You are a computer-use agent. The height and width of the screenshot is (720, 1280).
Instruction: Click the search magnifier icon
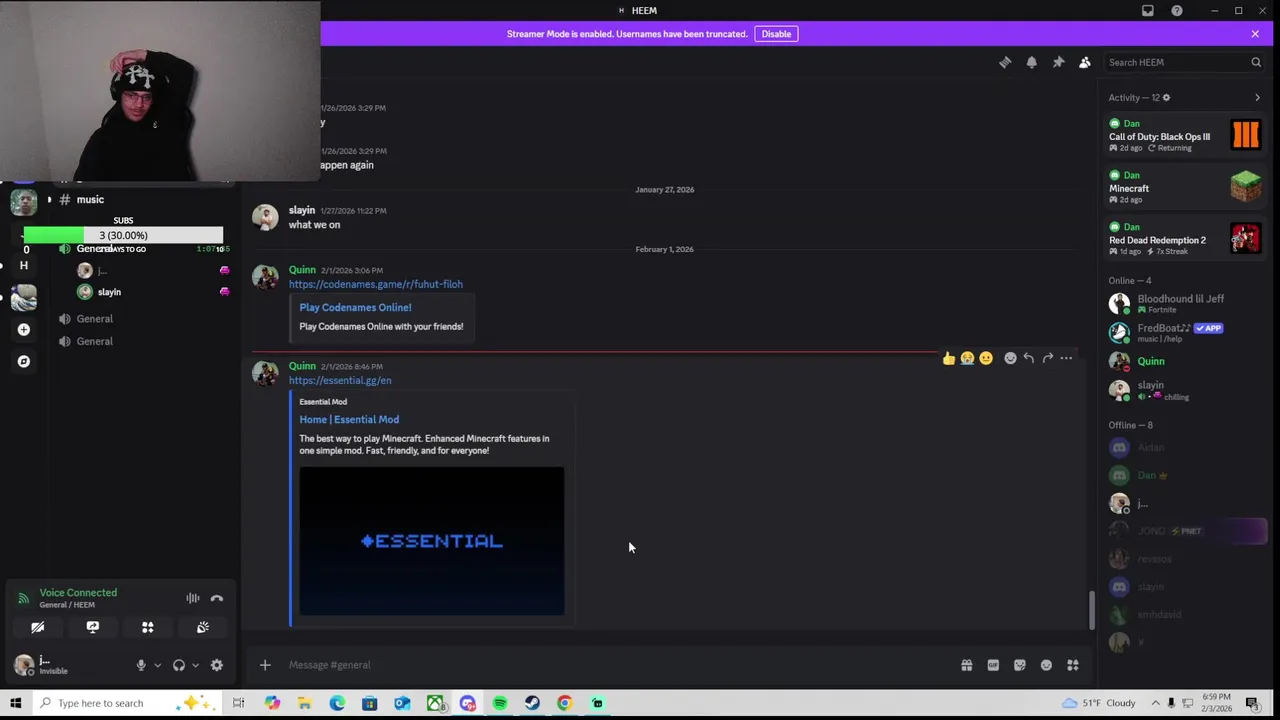click(1256, 62)
